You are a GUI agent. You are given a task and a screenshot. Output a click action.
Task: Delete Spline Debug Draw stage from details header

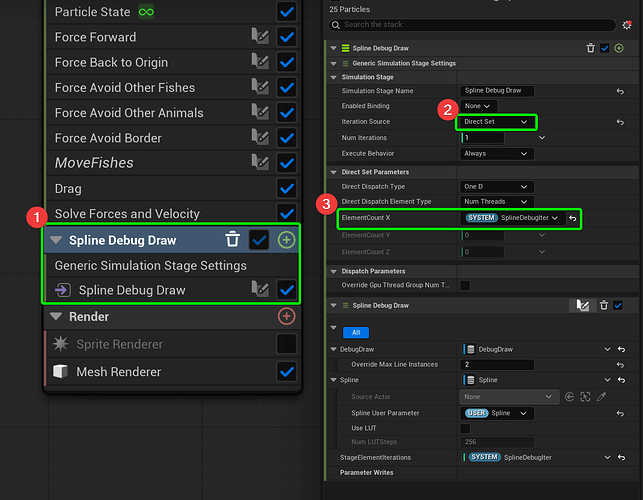591,48
